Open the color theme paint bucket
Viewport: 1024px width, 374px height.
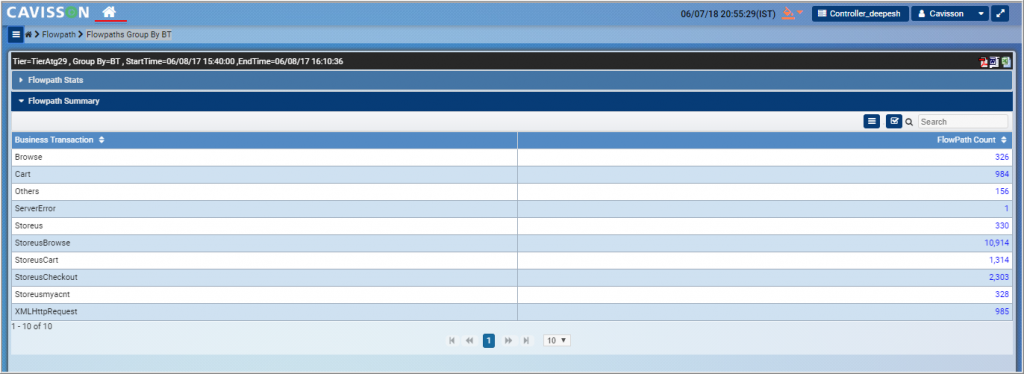[x=788, y=13]
